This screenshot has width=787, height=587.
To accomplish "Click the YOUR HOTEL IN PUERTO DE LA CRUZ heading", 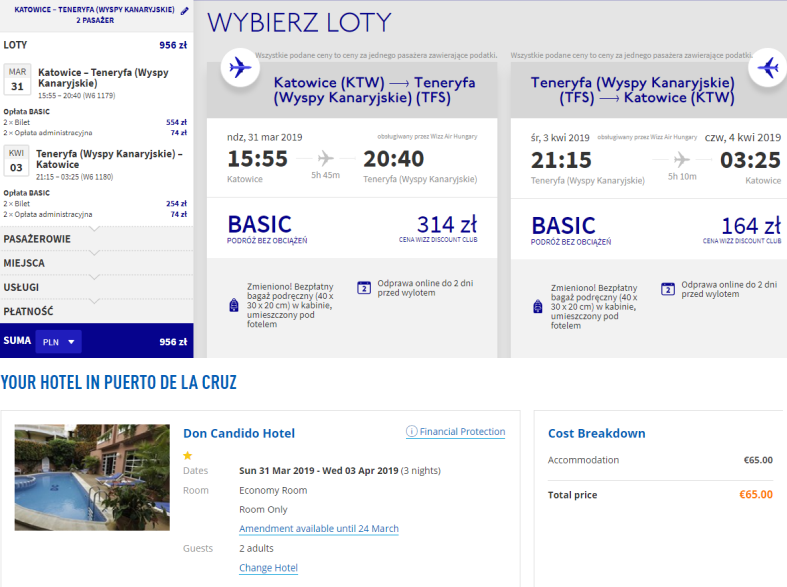I will (118, 382).
